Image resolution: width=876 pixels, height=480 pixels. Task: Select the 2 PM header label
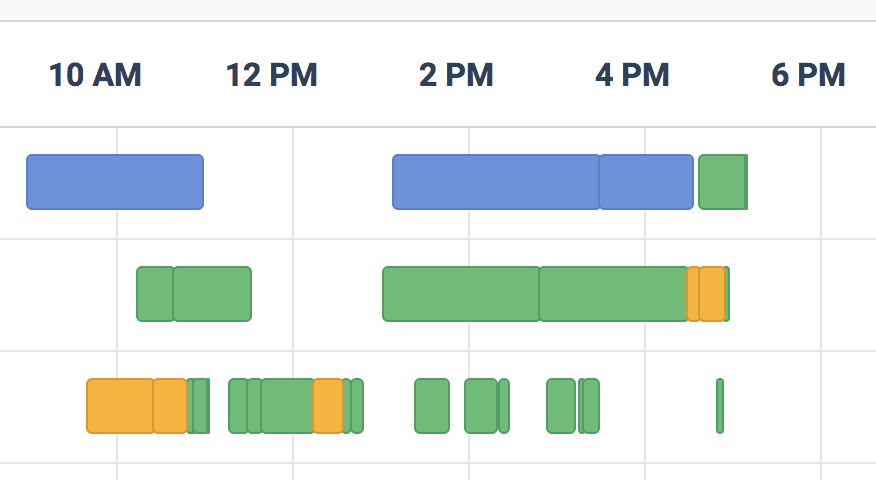point(456,75)
